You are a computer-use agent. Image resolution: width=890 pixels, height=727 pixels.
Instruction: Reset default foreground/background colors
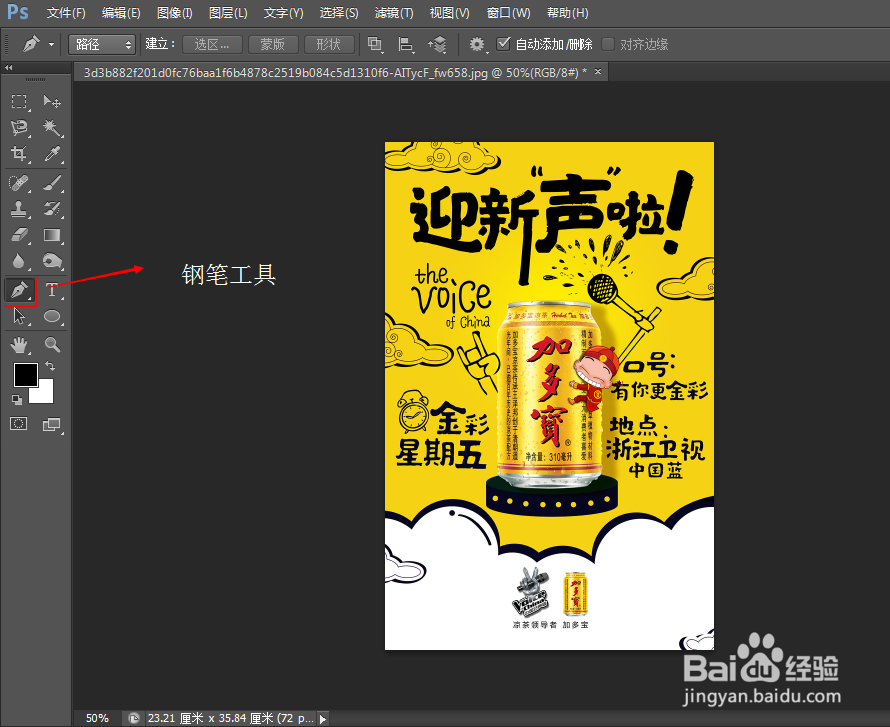pos(17,400)
